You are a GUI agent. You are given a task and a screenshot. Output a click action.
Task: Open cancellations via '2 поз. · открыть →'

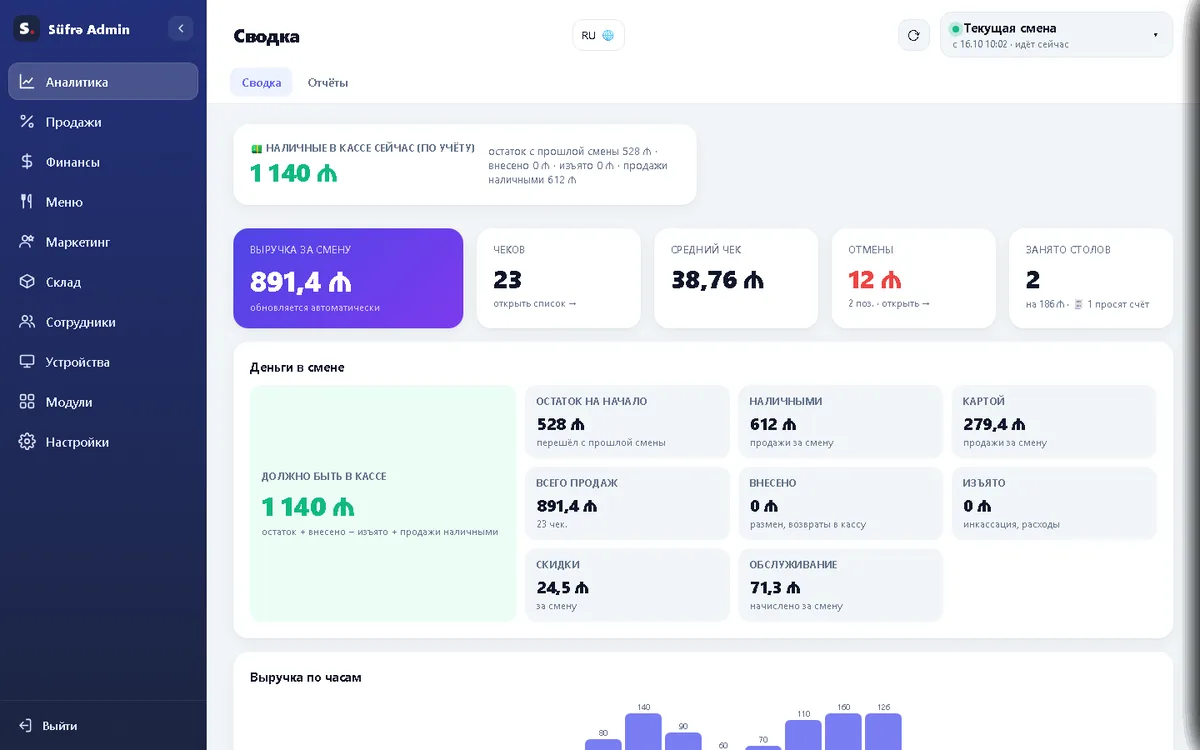[889, 304]
